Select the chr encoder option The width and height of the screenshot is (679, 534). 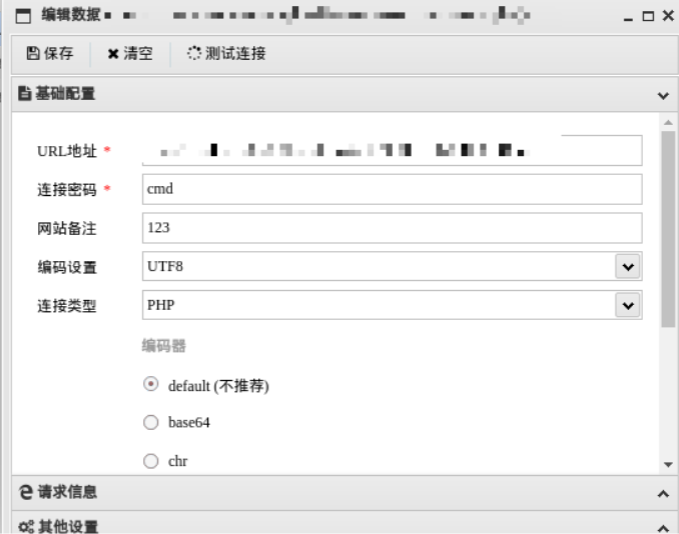[152, 460]
